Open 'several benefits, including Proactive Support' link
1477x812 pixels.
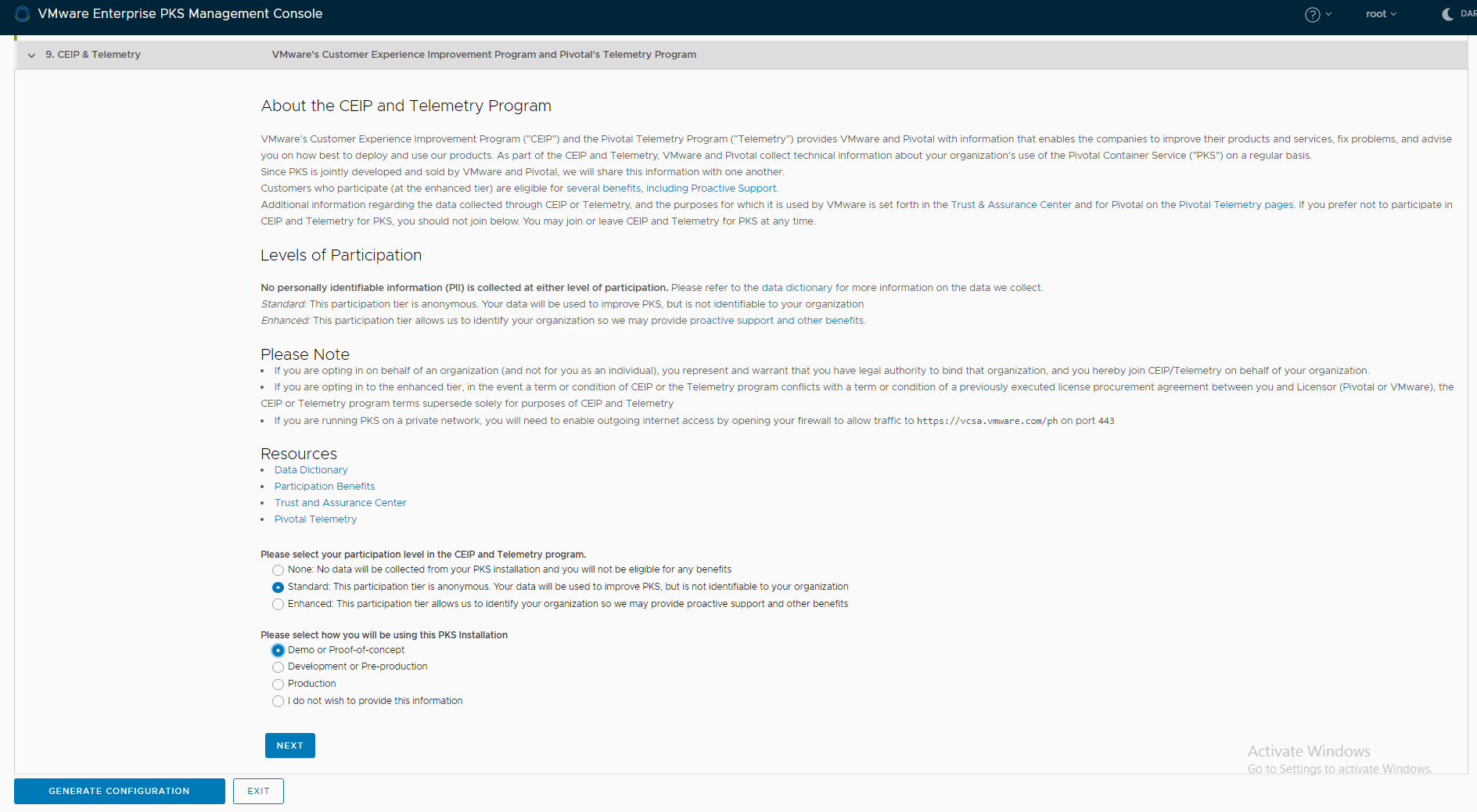pos(671,189)
